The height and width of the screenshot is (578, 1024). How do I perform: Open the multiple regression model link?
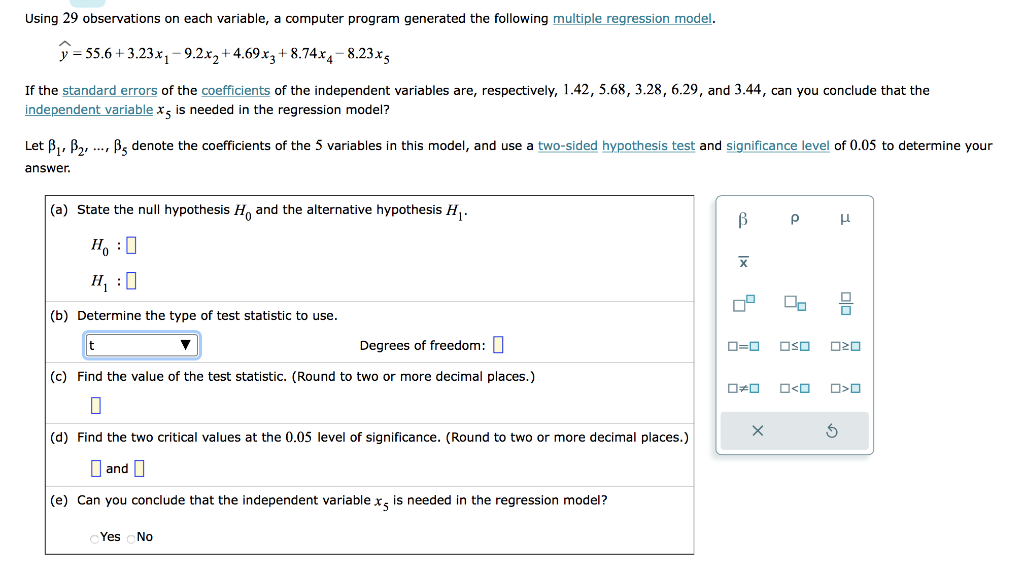(x=632, y=18)
